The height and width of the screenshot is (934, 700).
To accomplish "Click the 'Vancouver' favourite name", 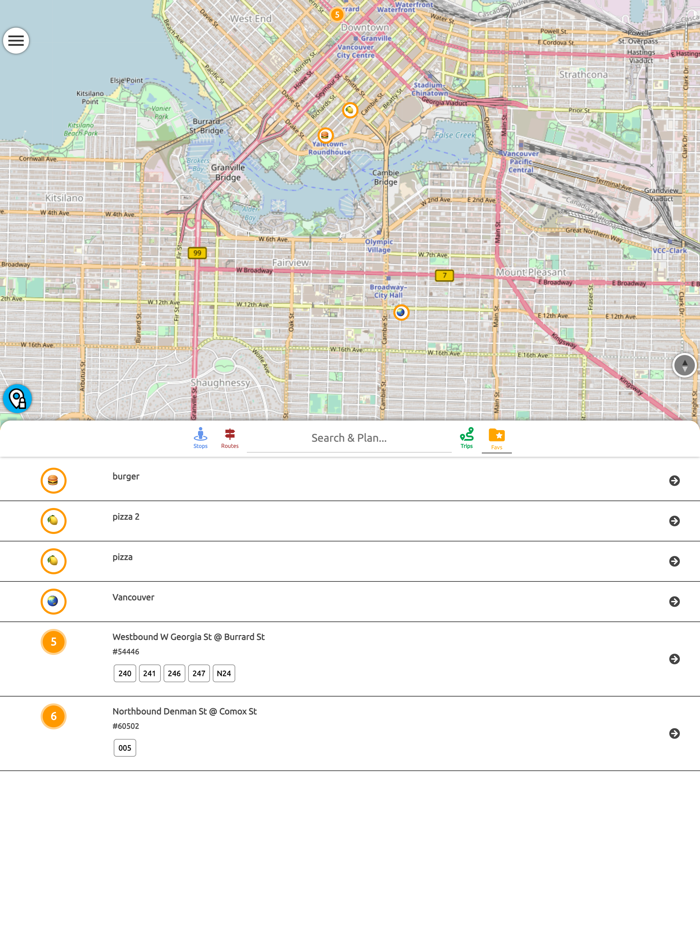I will click(133, 597).
